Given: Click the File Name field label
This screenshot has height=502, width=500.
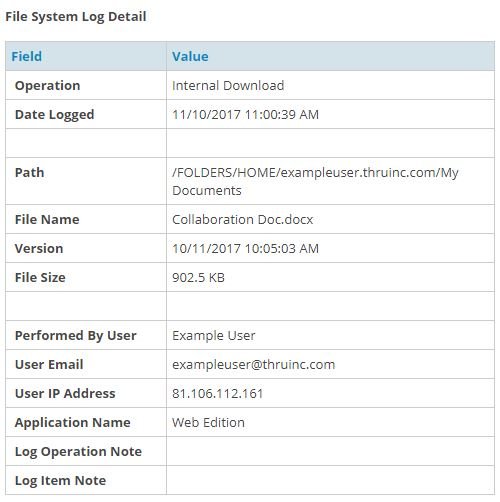Looking at the screenshot, I should click(47, 220).
